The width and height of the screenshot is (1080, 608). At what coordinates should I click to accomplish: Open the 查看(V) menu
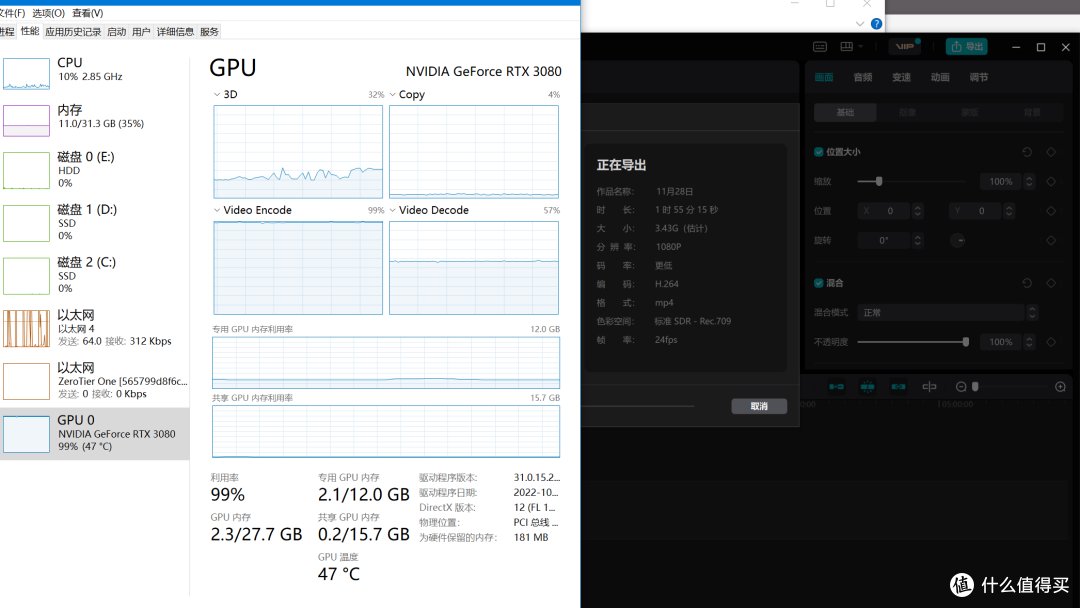(87, 13)
